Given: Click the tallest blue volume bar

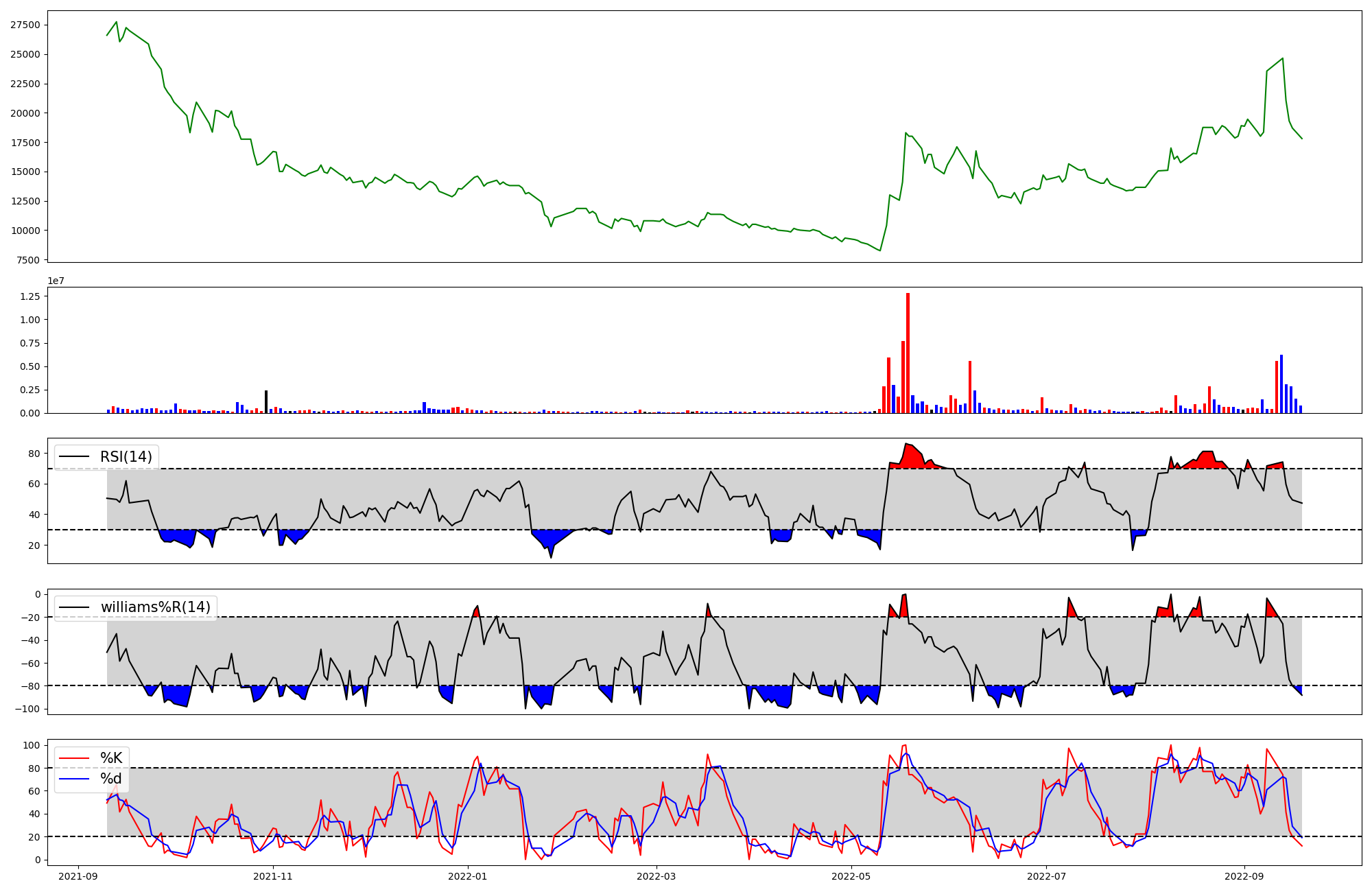Looking at the screenshot, I should 1281,384.
